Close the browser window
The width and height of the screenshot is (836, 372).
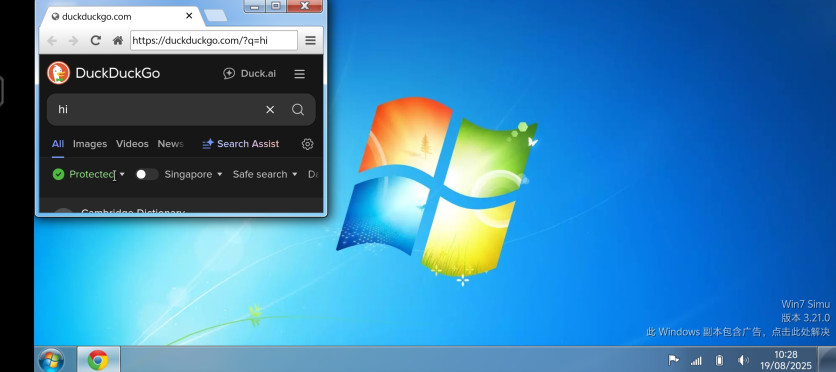coord(304,6)
